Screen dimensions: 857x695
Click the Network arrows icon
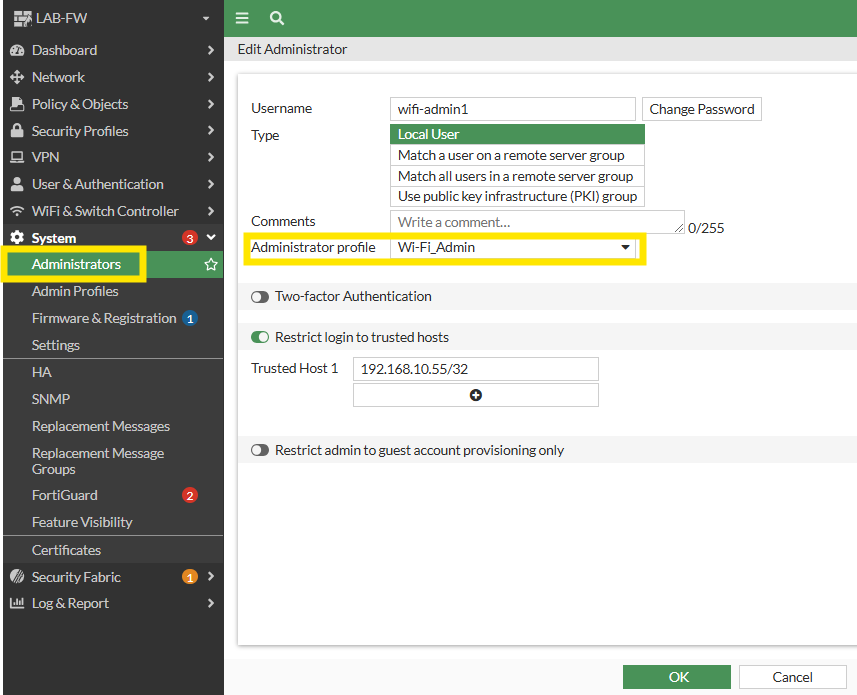click(17, 77)
